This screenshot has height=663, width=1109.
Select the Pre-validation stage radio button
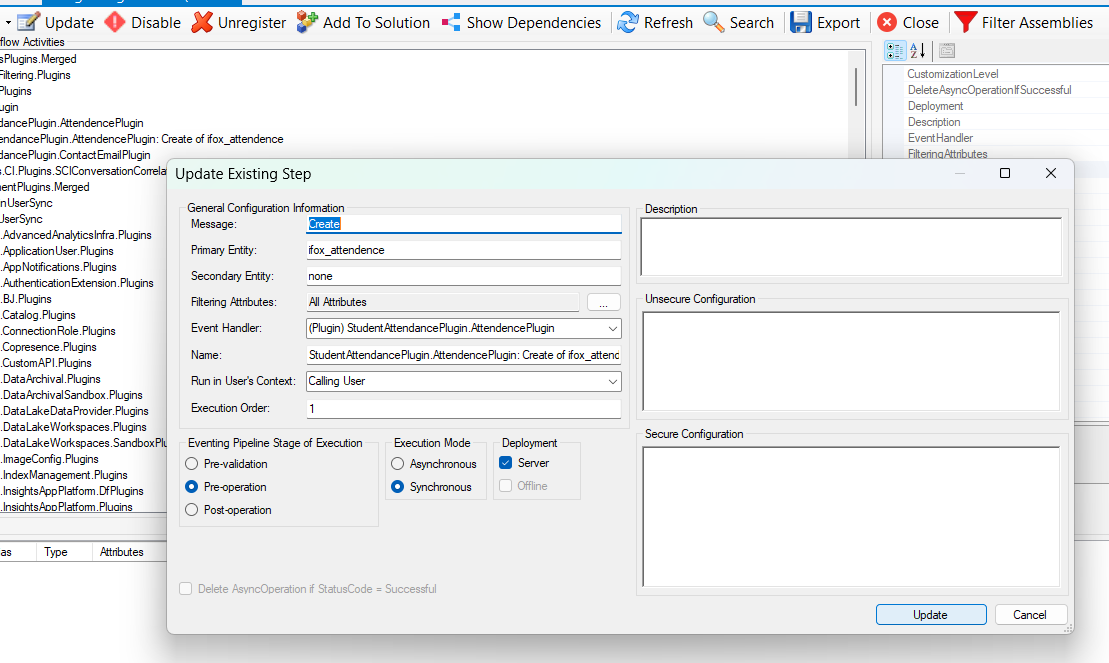(192, 464)
